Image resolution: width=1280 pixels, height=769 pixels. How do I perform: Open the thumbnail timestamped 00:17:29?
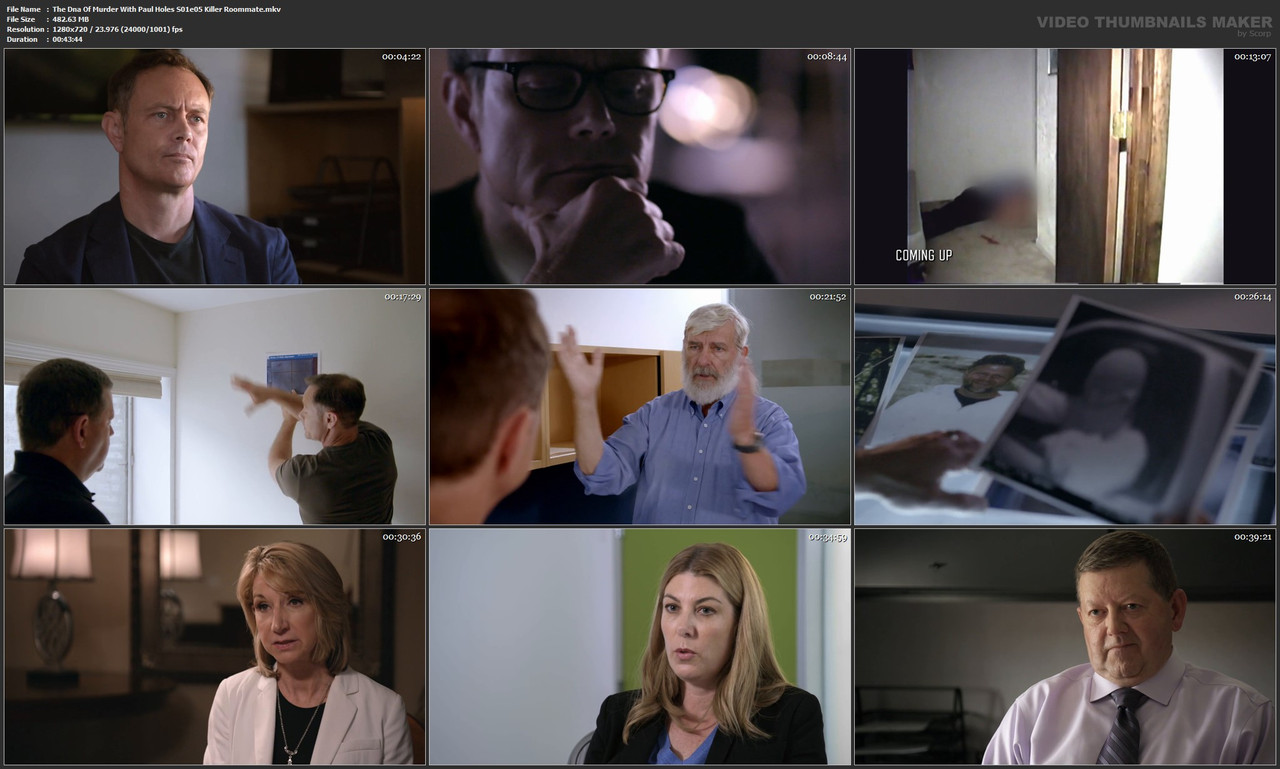[x=215, y=407]
